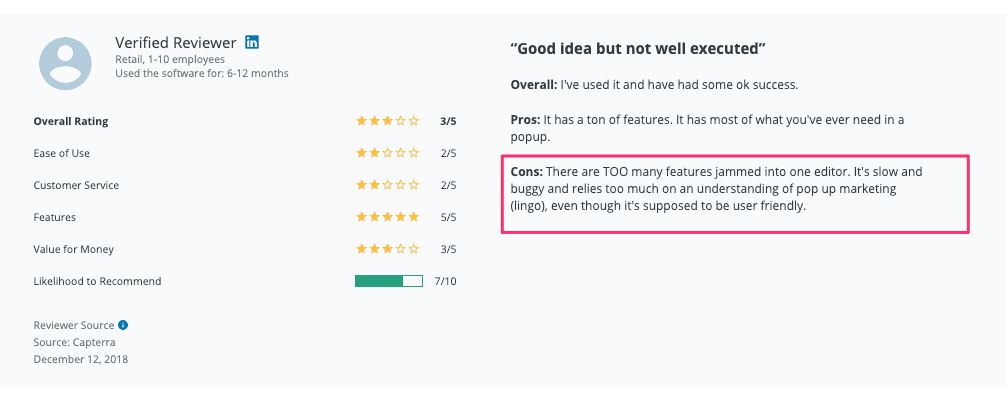Click the Customer Service star rating
This screenshot has width=1007, height=393.
387,185
